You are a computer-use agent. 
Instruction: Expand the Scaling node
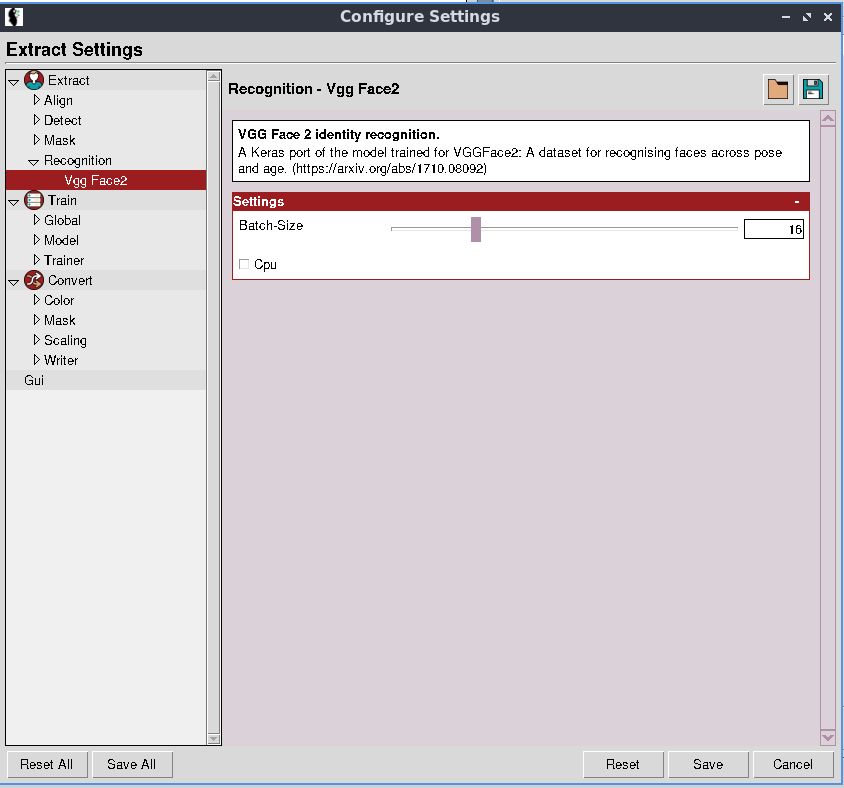click(36, 340)
